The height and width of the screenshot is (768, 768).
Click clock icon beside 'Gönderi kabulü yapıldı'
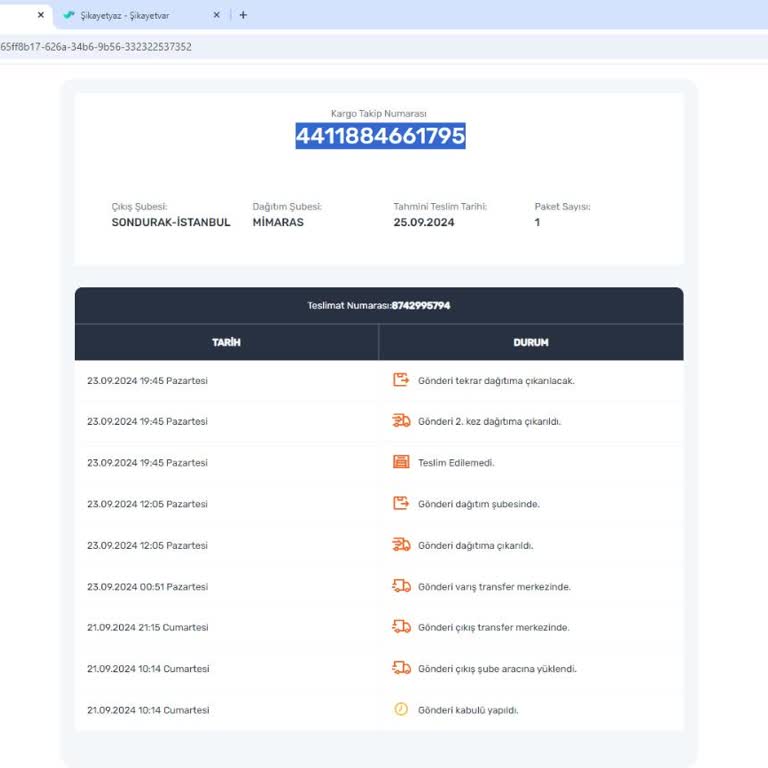pyautogui.click(x=401, y=709)
